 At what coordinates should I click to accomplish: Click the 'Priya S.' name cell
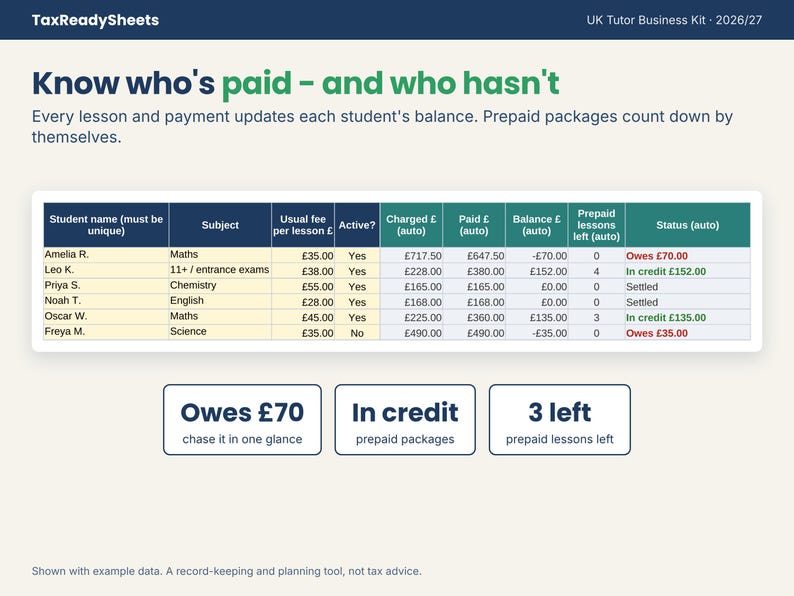point(106,286)
